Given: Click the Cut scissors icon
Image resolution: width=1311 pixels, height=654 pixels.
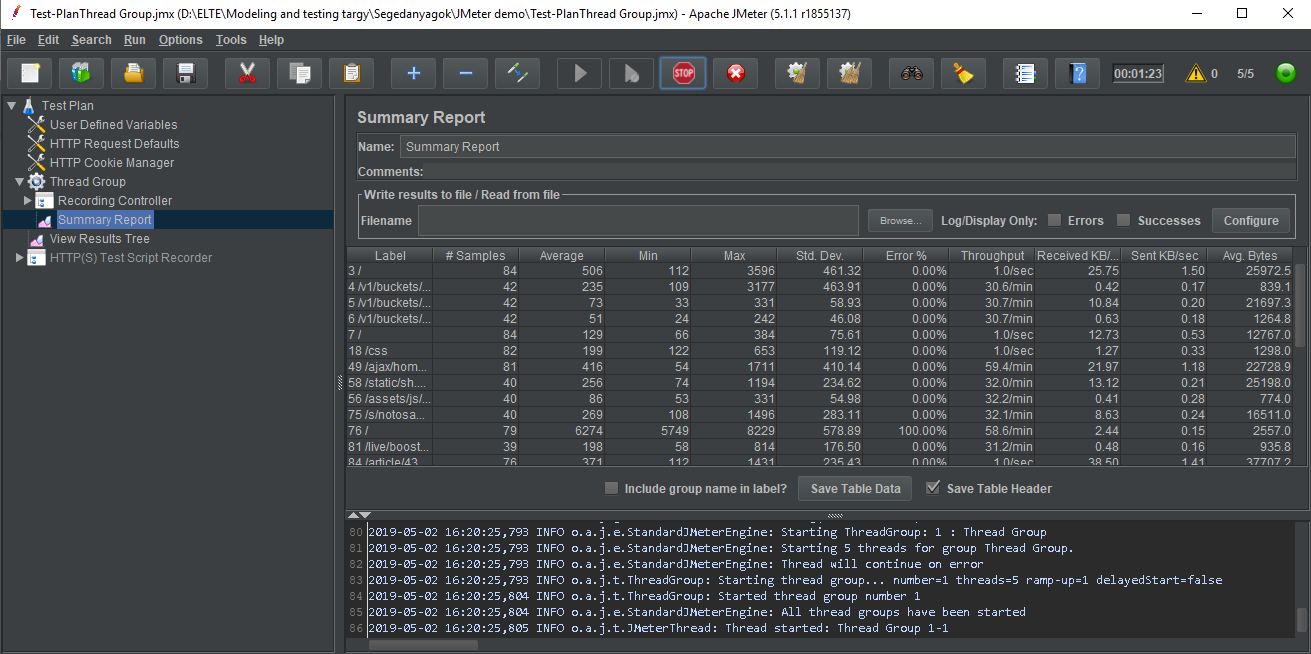Looking at the screenshot, I should click(247, 73).
